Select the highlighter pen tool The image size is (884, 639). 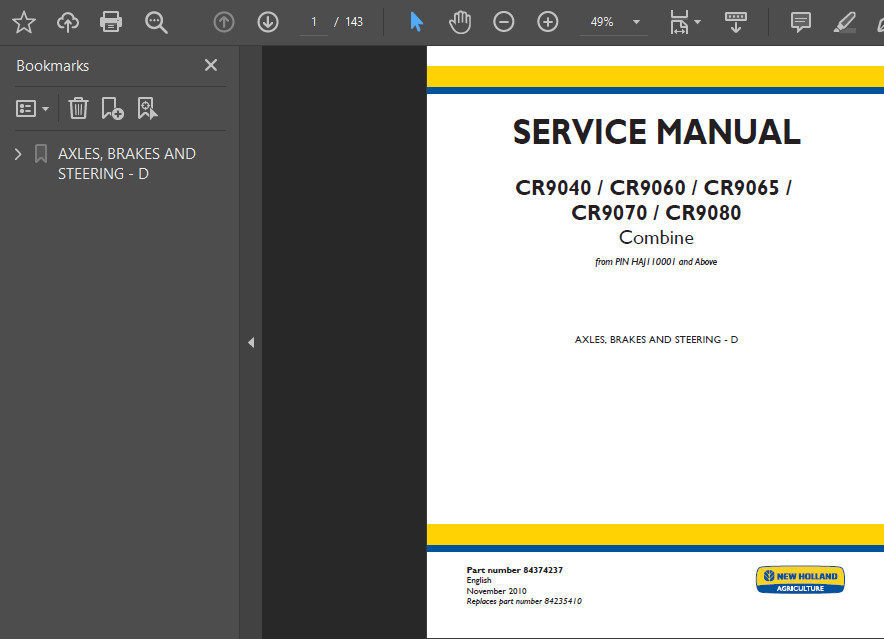coord(845,23)
